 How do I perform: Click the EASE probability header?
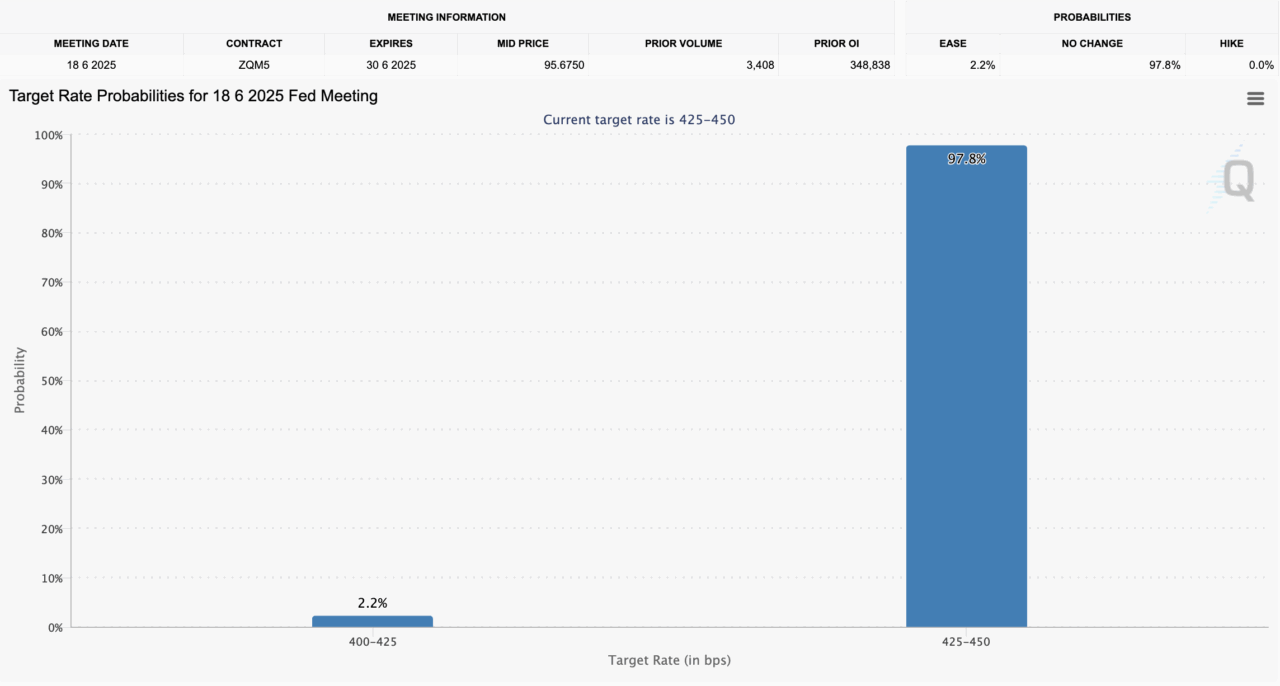coord(952,43)
